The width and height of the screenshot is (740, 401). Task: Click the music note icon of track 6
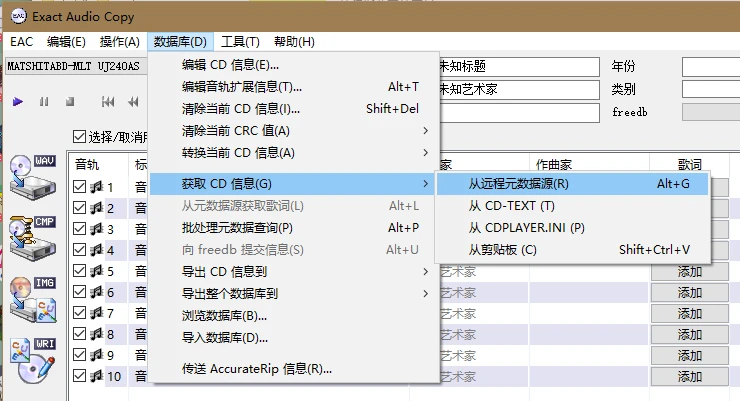click(x=97, y=292)
